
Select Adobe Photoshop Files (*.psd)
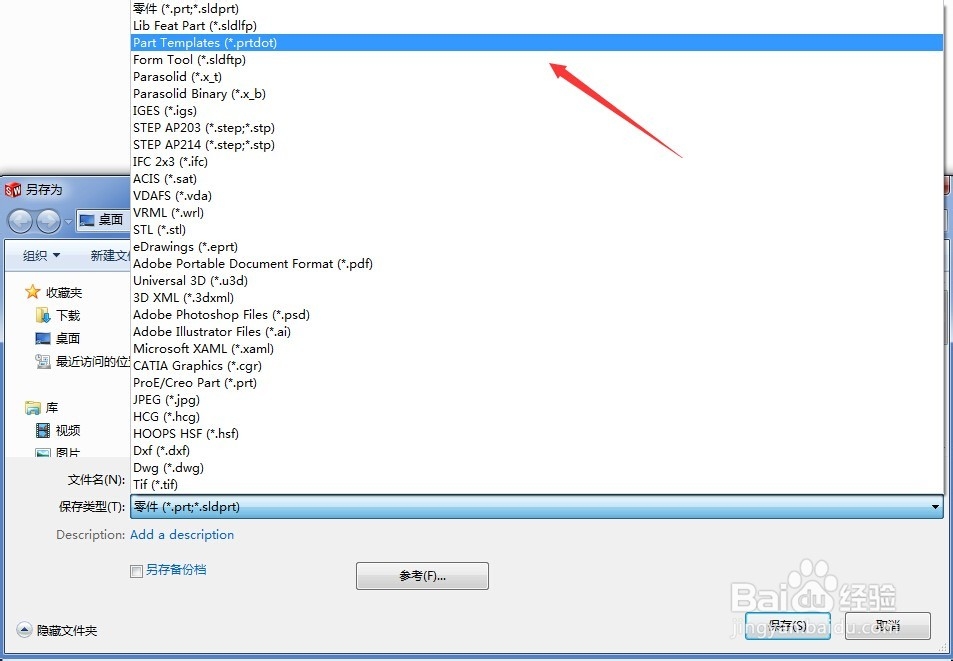pyautogui.click(x=537, y=315)
